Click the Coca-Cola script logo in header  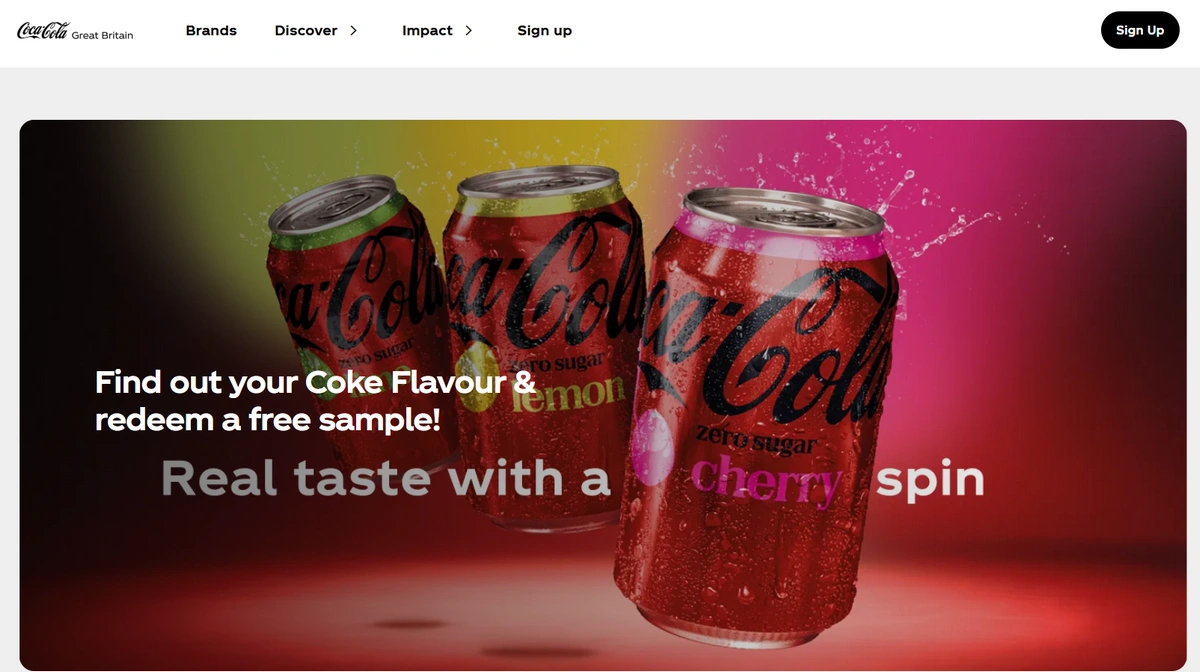pos(42,31)
